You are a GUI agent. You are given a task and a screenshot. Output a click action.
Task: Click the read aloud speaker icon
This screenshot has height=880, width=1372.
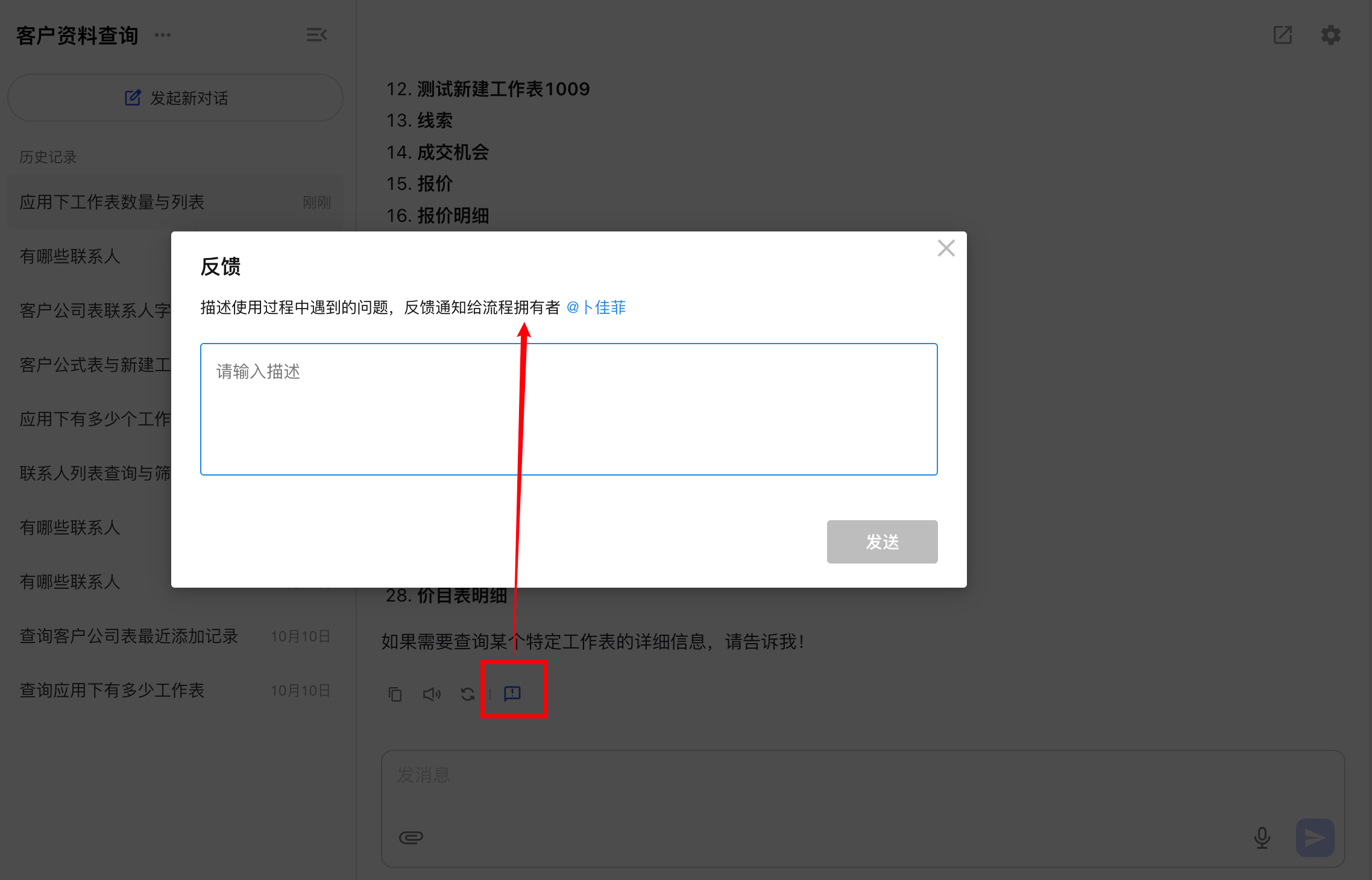pos(432,694)
